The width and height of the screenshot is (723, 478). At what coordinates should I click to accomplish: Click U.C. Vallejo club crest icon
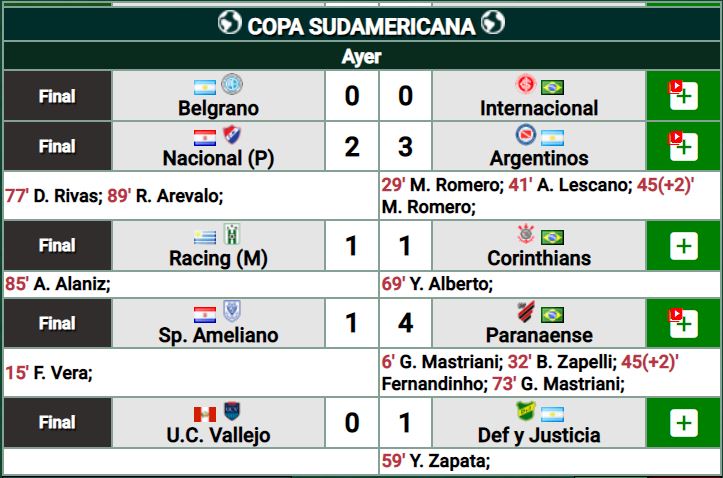pyautogui.click(x=233, y=411)
